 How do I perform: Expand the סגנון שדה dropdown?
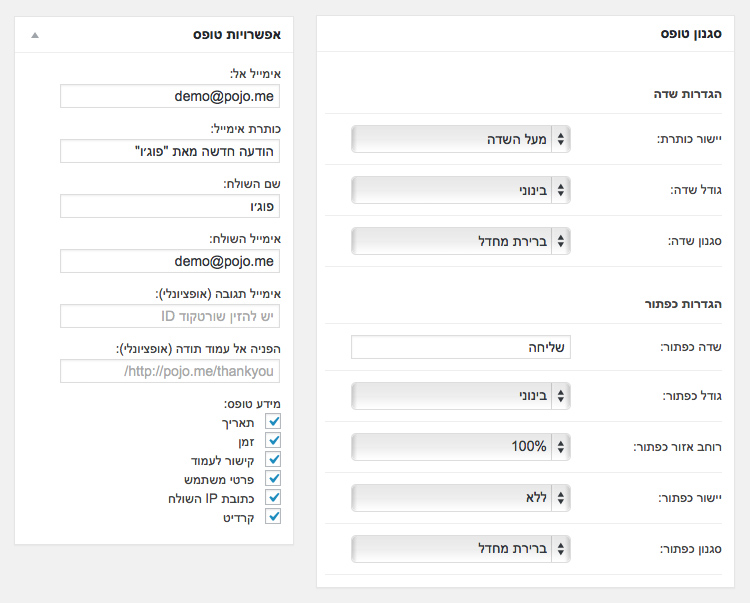(x=461, y=241)
